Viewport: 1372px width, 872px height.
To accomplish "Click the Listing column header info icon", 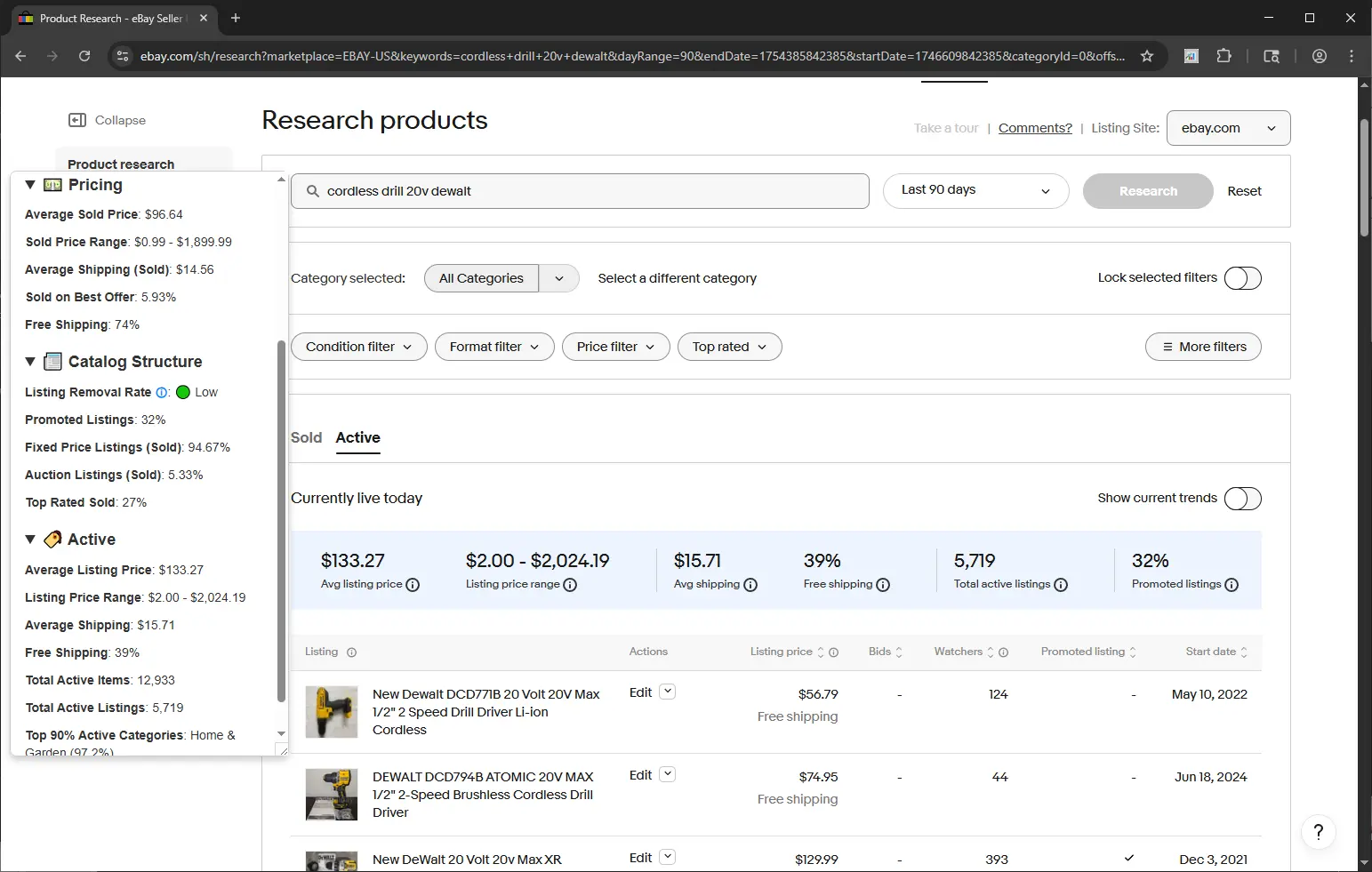I will [x=351, y=652].
